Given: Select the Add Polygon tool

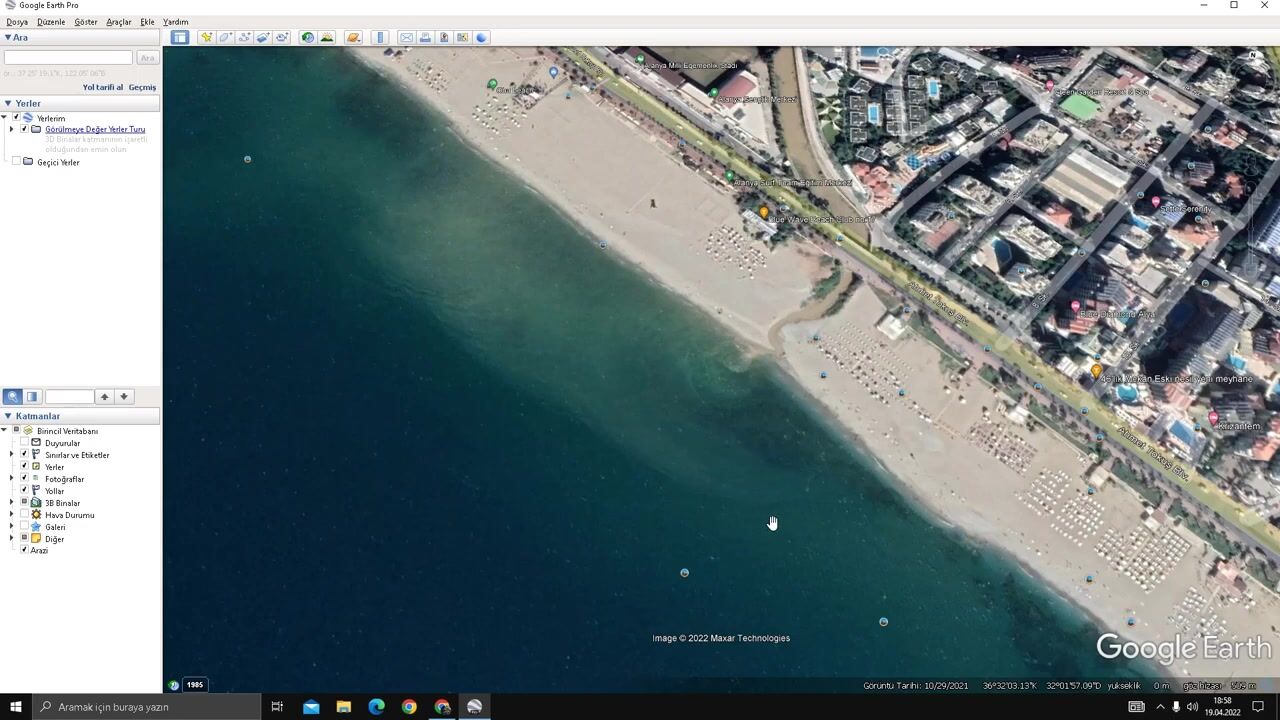Looking at the screenshot, I should 225,37.
